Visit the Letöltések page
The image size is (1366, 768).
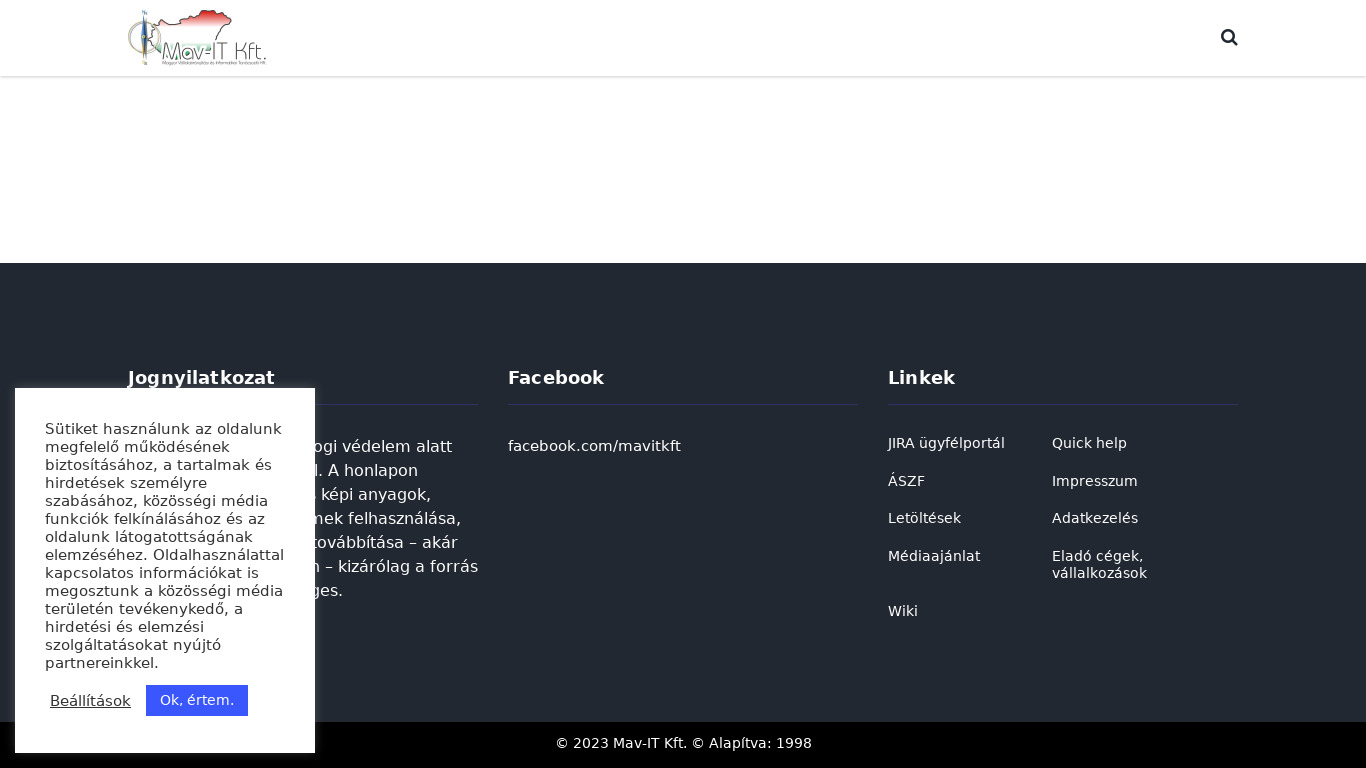click(x=924, y=518)
